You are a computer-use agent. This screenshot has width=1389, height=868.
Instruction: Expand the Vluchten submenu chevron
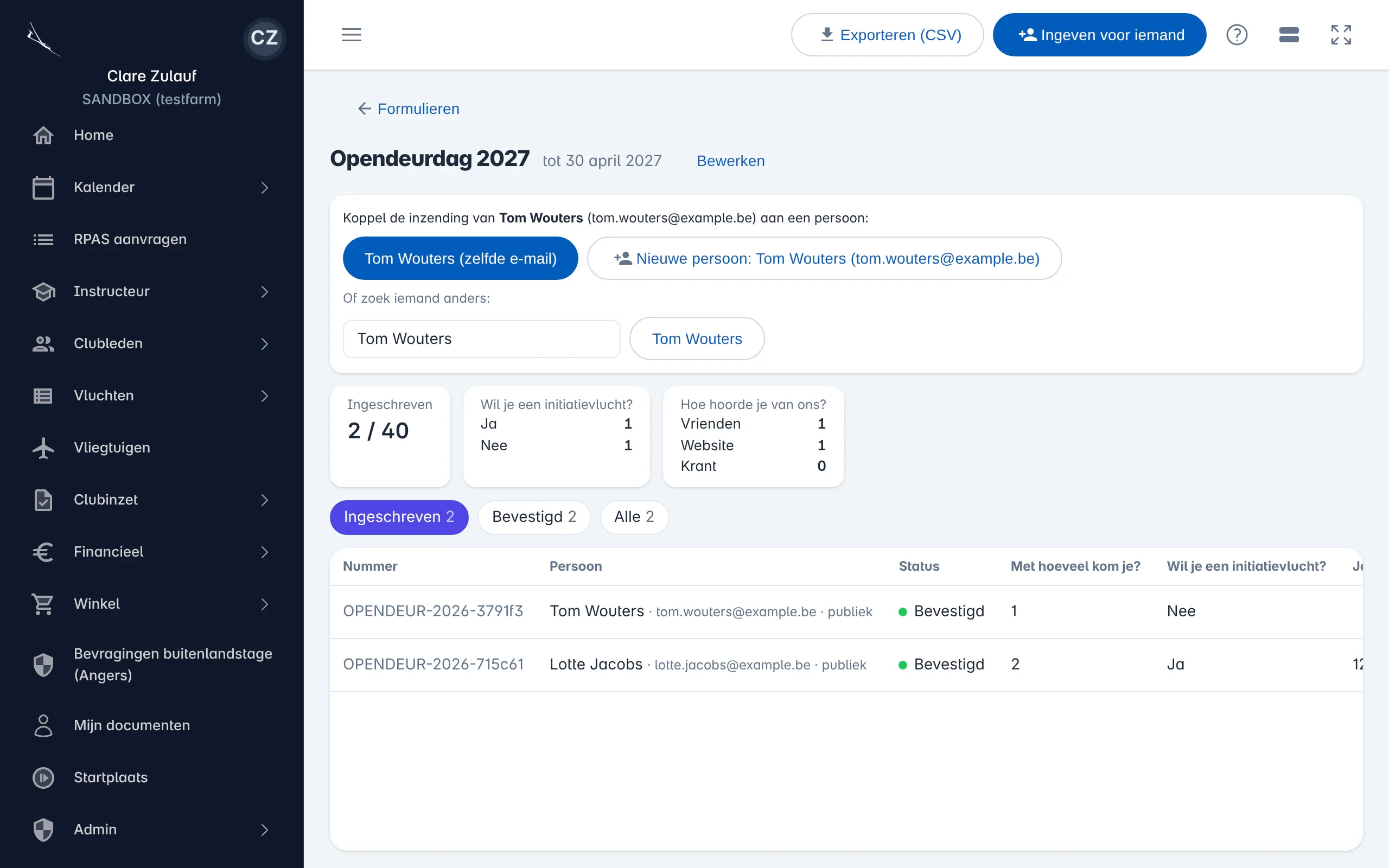pos(264,396)
